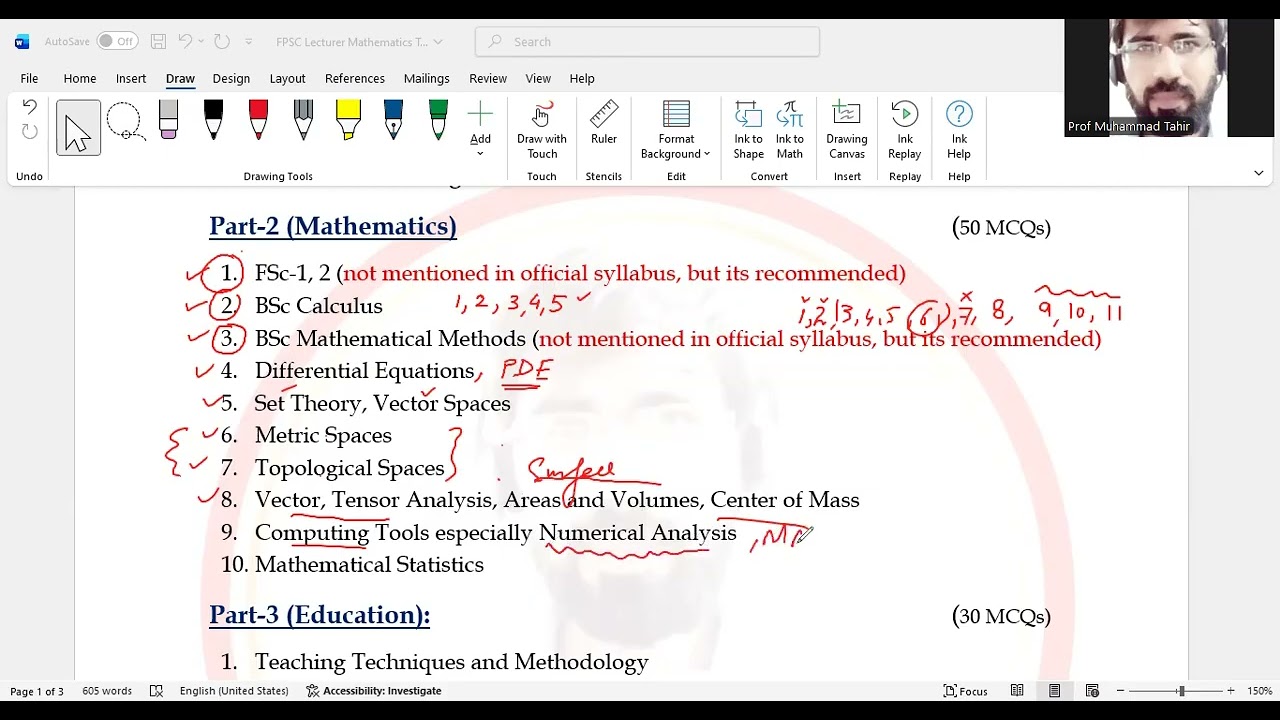
Task: Click the title bar undo arrow
Action: point(185,41)
